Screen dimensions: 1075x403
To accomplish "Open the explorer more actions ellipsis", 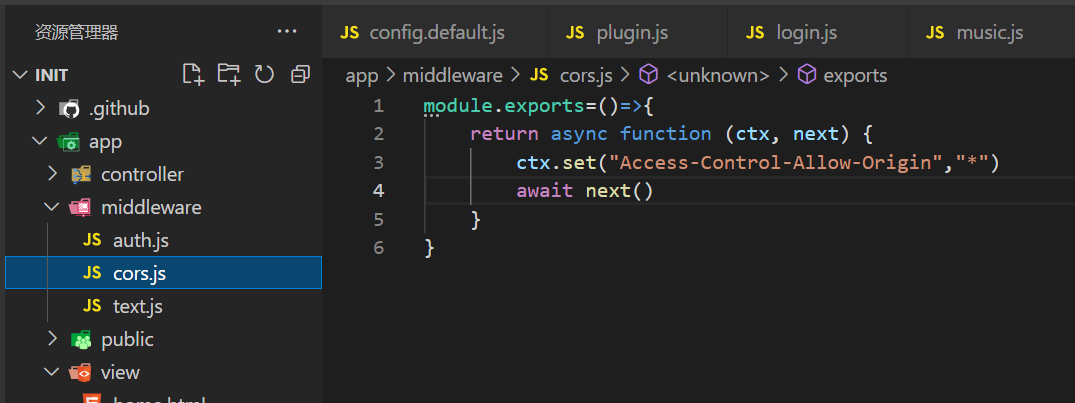I will point(287,32).
